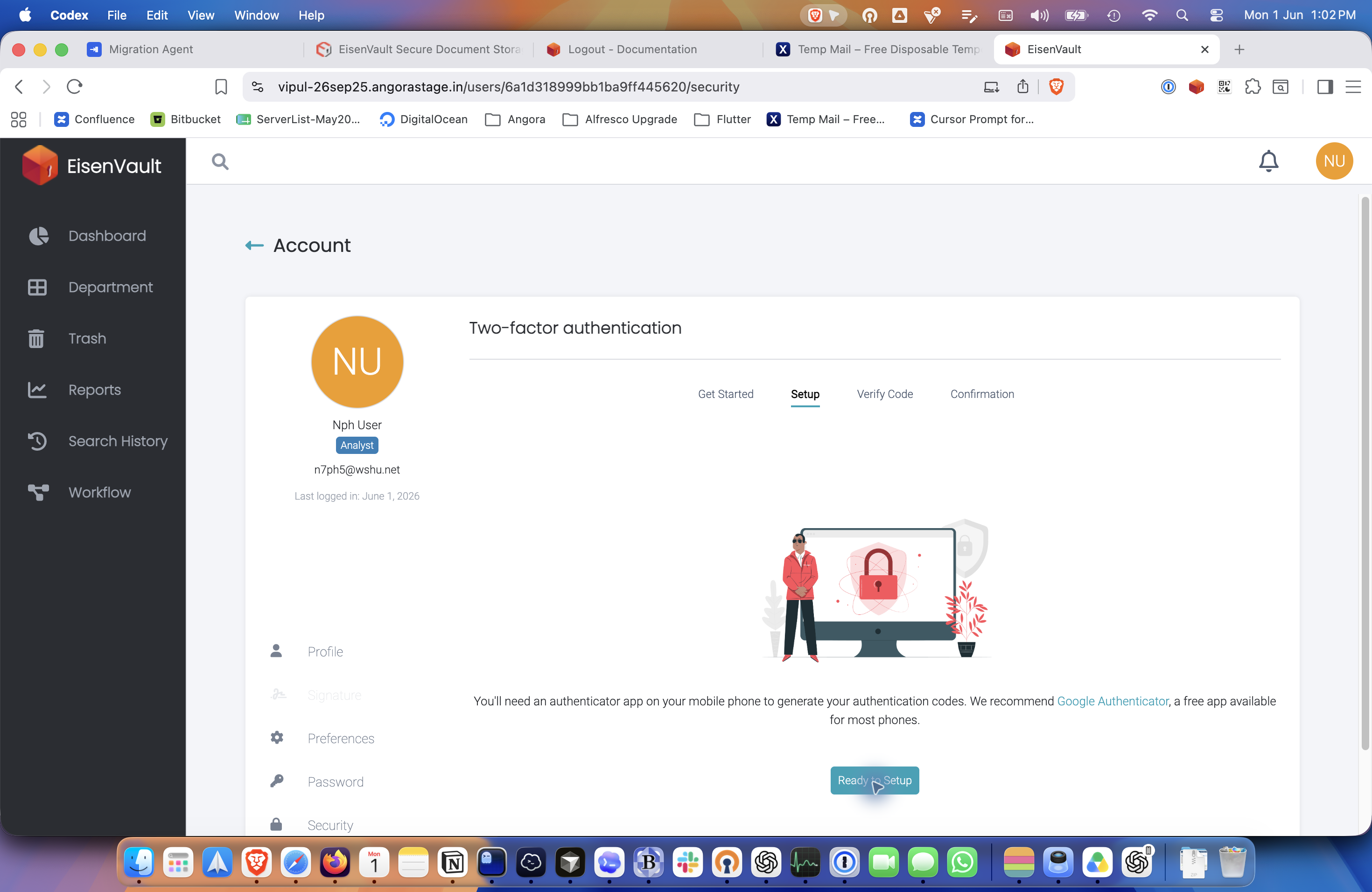Screen dimensions: 1372x892
Task: Open the Help menu in menu bar
Action: pyautogui.click(x=311, y=15)
